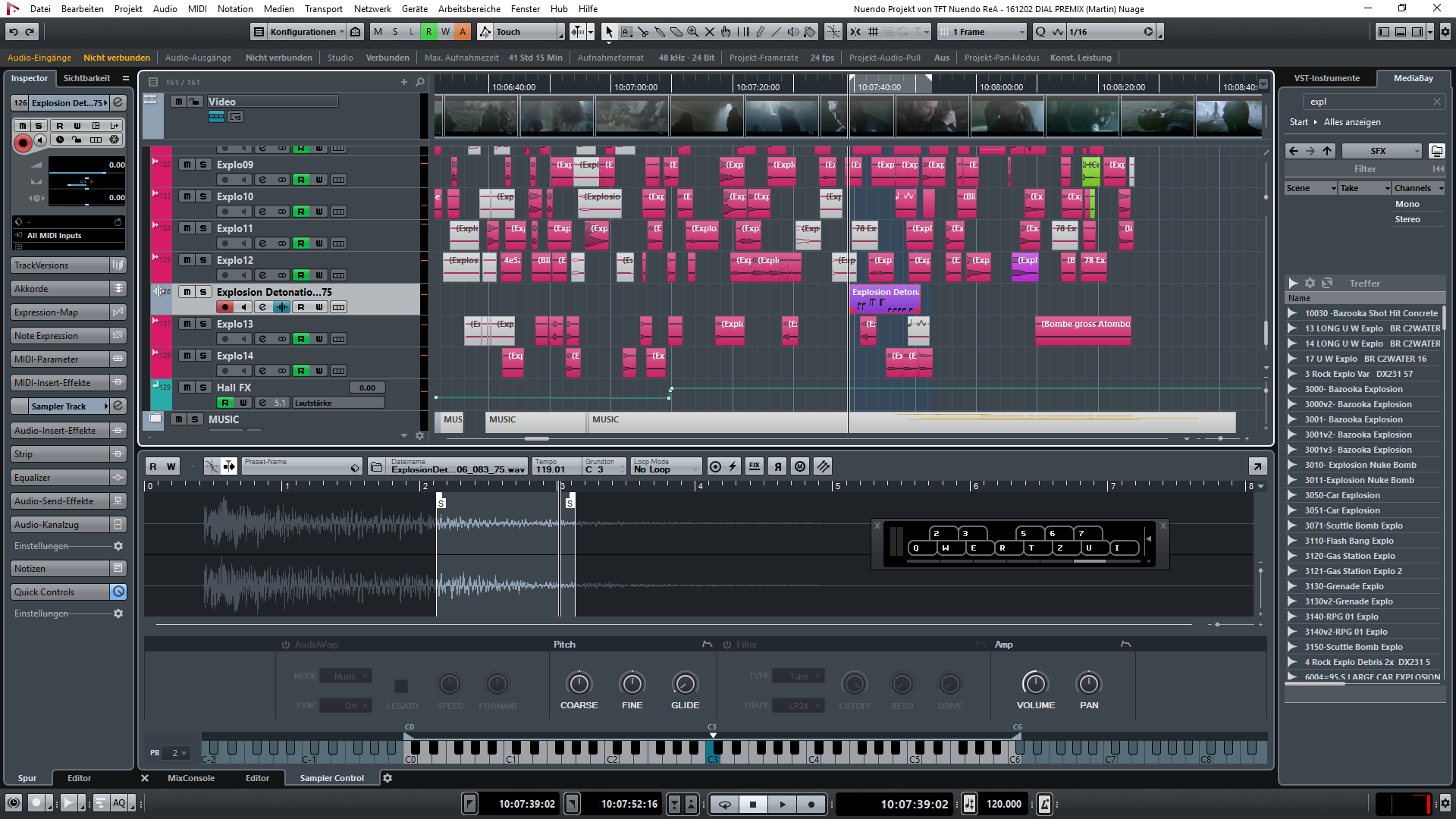Open the Konfigurationen dropdown
1456x819 pixels.
coord(306,31)
